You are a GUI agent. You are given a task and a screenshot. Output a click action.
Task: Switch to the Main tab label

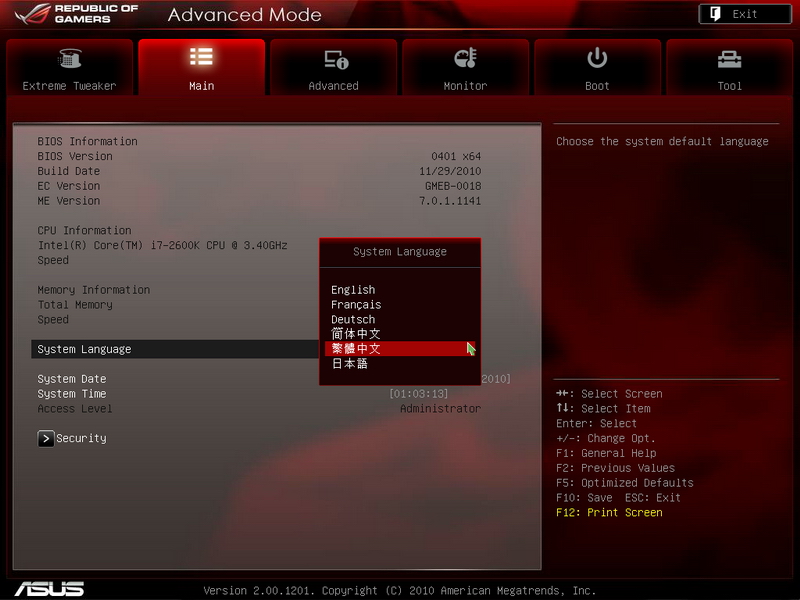[x=202, y=86]
